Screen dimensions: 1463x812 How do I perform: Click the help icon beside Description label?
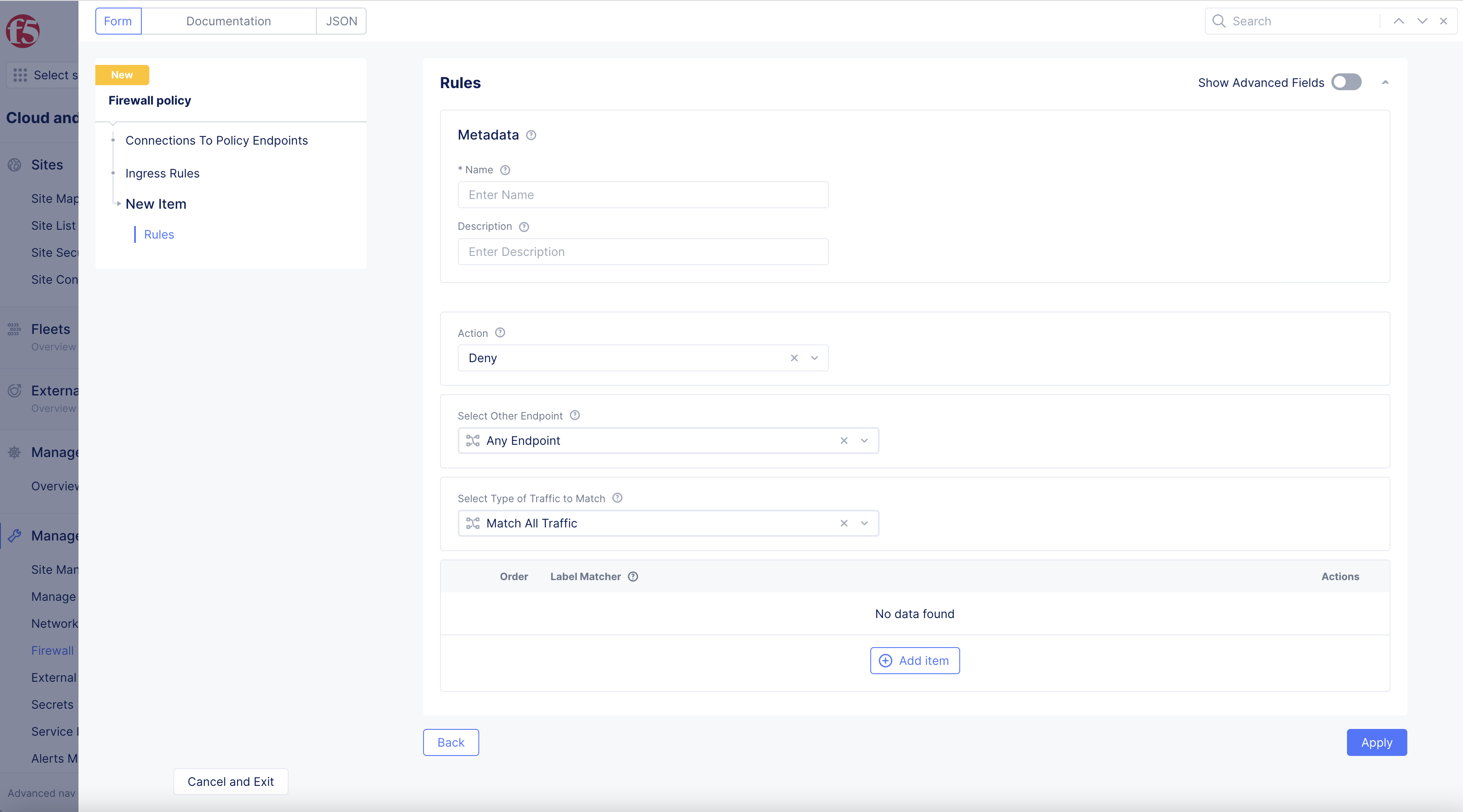[x=524, y=226]
